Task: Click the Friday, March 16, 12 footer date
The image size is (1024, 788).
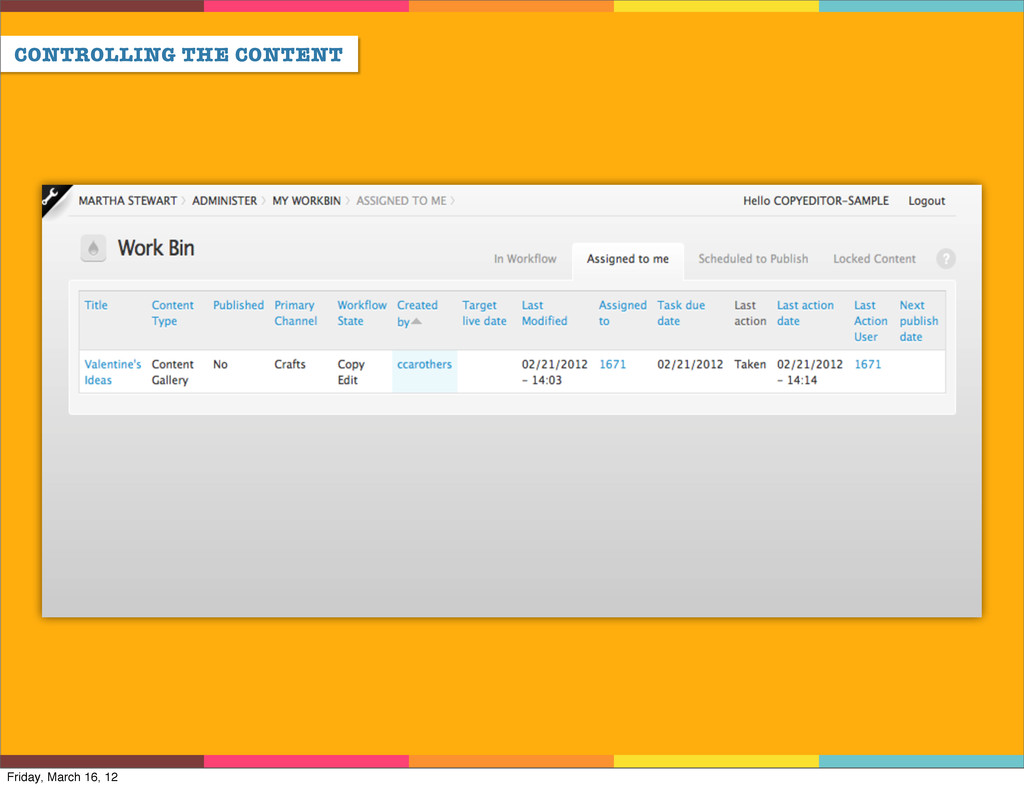Action: point(62,777)
